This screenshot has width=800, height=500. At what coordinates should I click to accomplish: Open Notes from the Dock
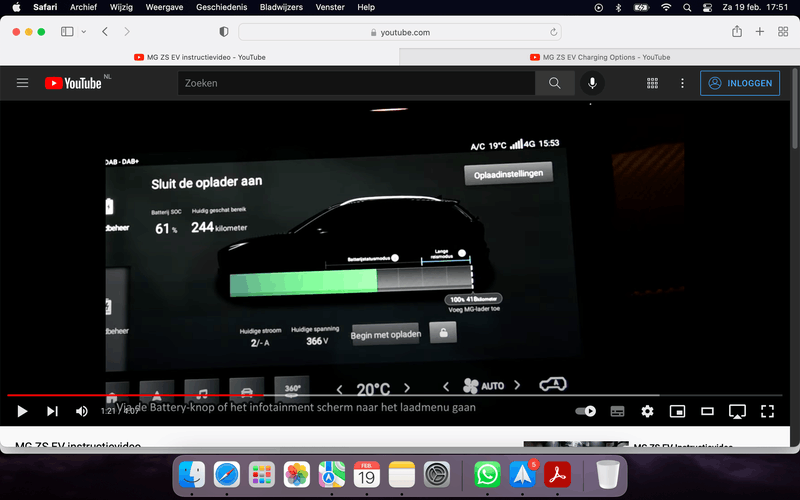[402, 475]
